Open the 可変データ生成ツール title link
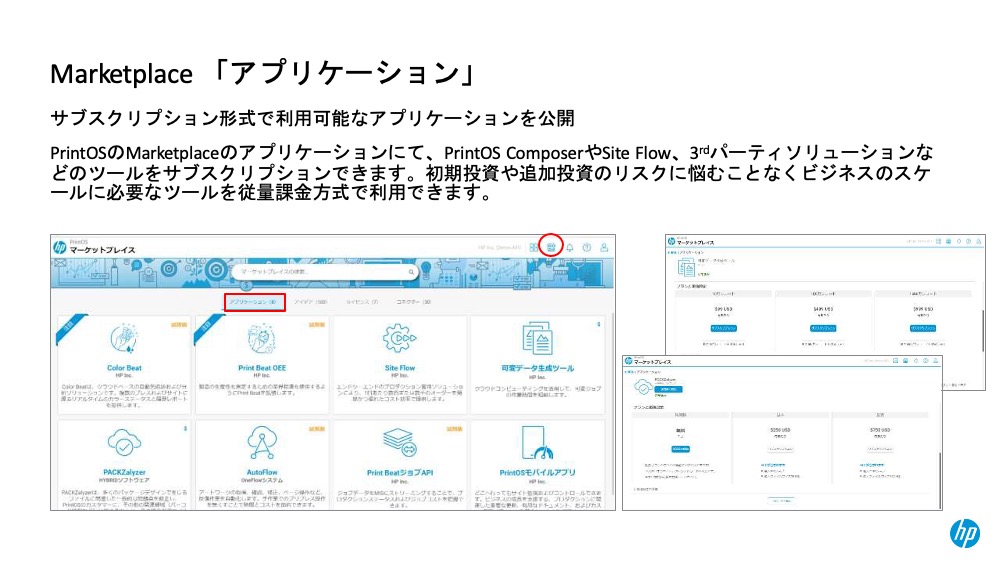 click(537, 368)
